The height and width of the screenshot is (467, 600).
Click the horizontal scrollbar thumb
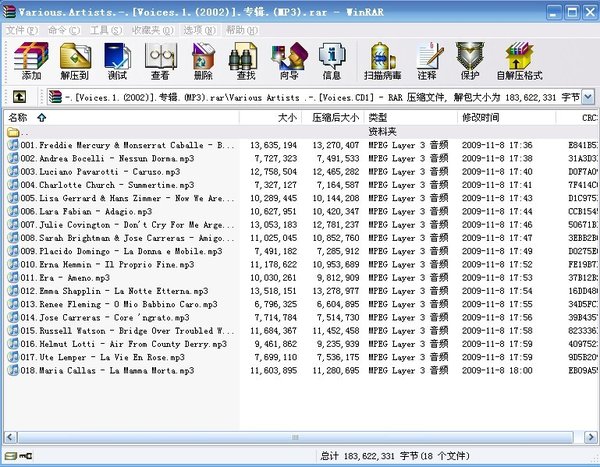(295, 437)
